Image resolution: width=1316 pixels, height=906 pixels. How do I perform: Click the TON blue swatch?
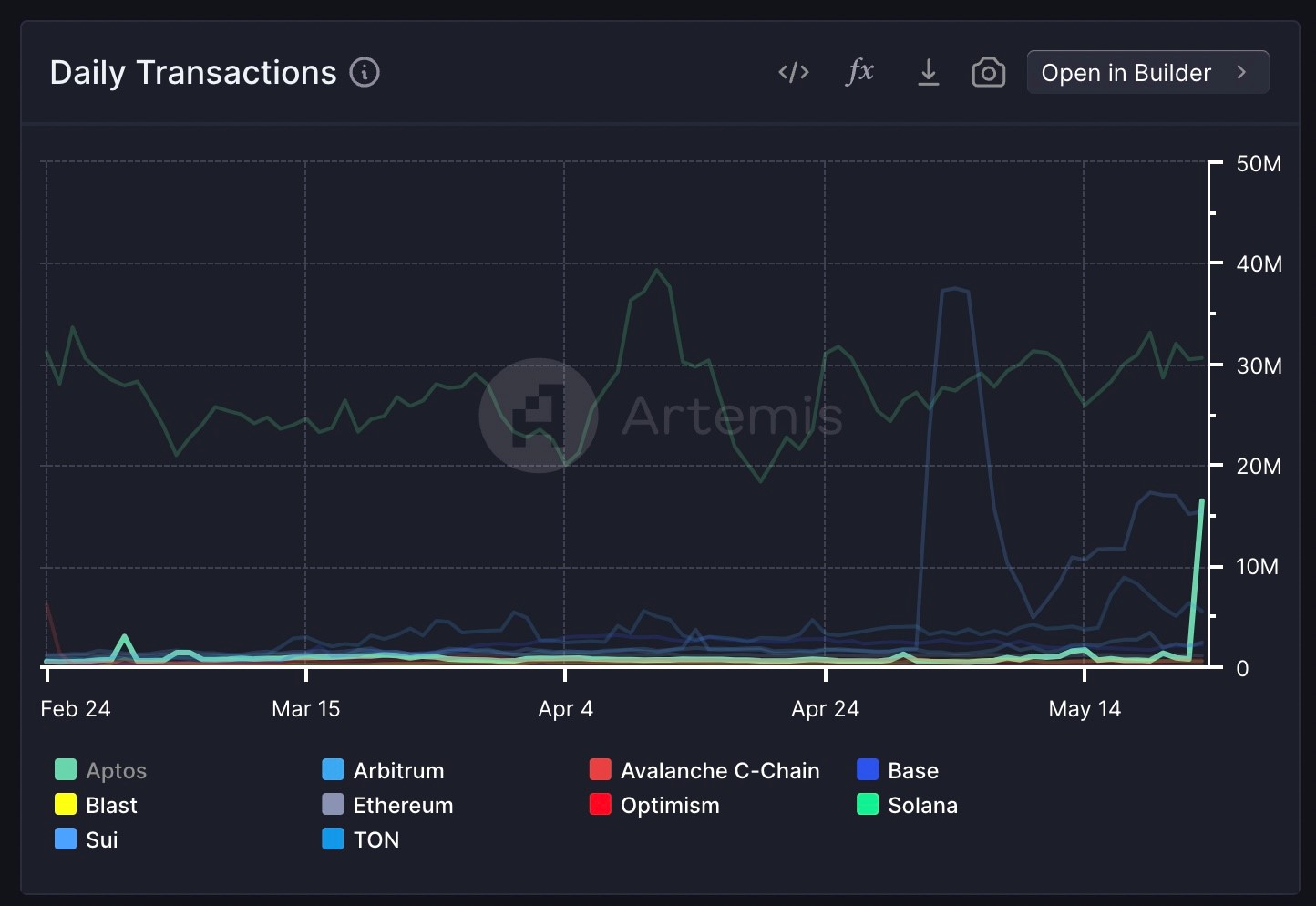coord(333,839)
